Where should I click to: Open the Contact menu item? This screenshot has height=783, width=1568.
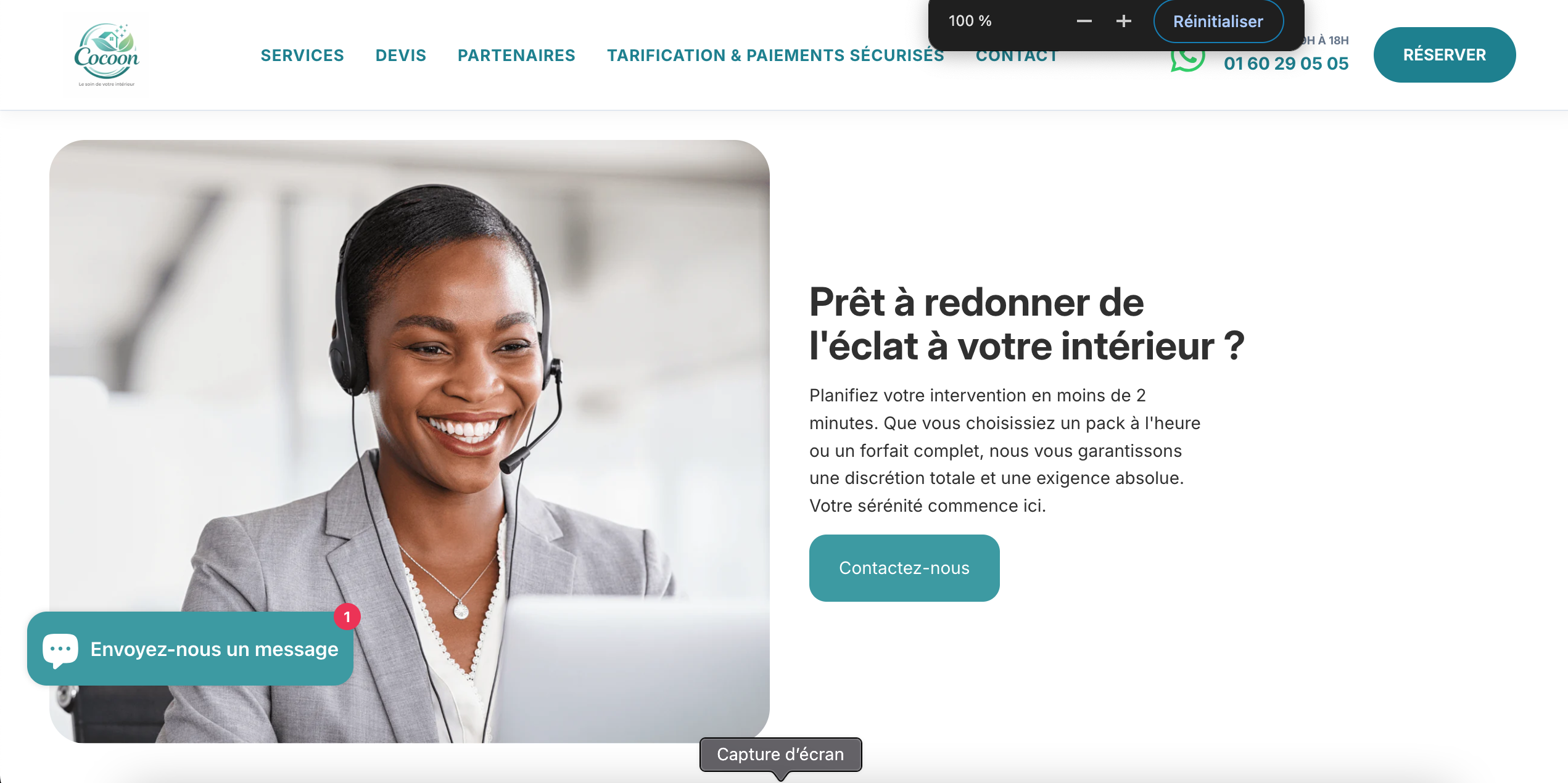tap(1017, 56)
